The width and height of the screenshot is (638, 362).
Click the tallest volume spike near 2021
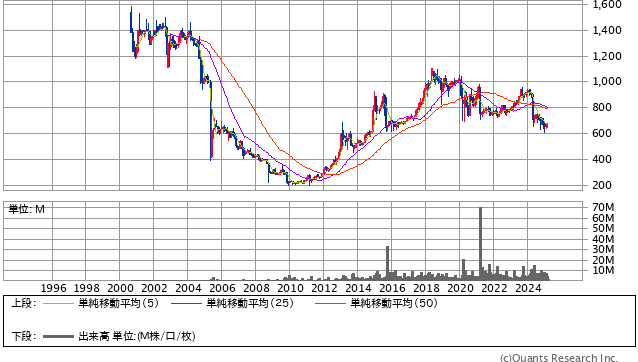pyautogui.click(x=481, y=244)
